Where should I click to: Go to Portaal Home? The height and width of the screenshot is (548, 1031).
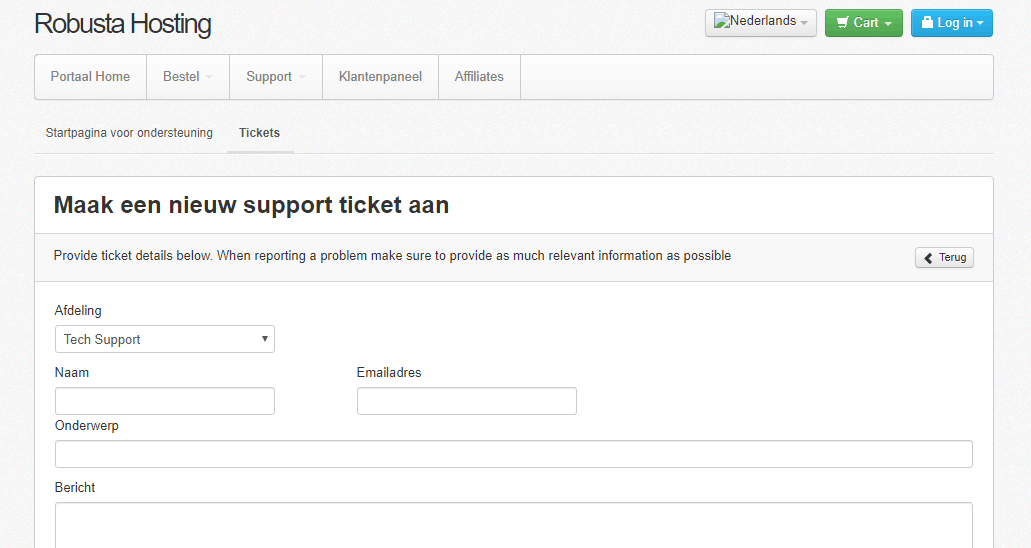coord(90,77)
